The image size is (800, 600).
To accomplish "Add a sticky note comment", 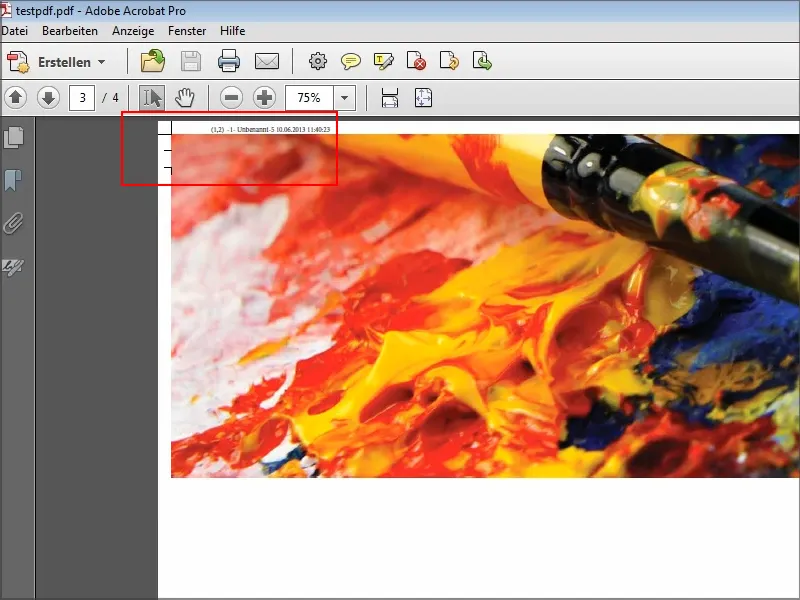I will (x=351, y=62).
